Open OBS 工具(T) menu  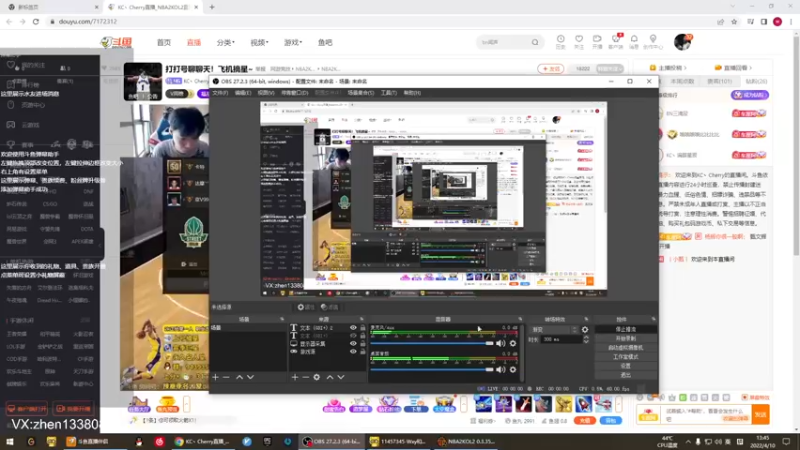point(389,93)
